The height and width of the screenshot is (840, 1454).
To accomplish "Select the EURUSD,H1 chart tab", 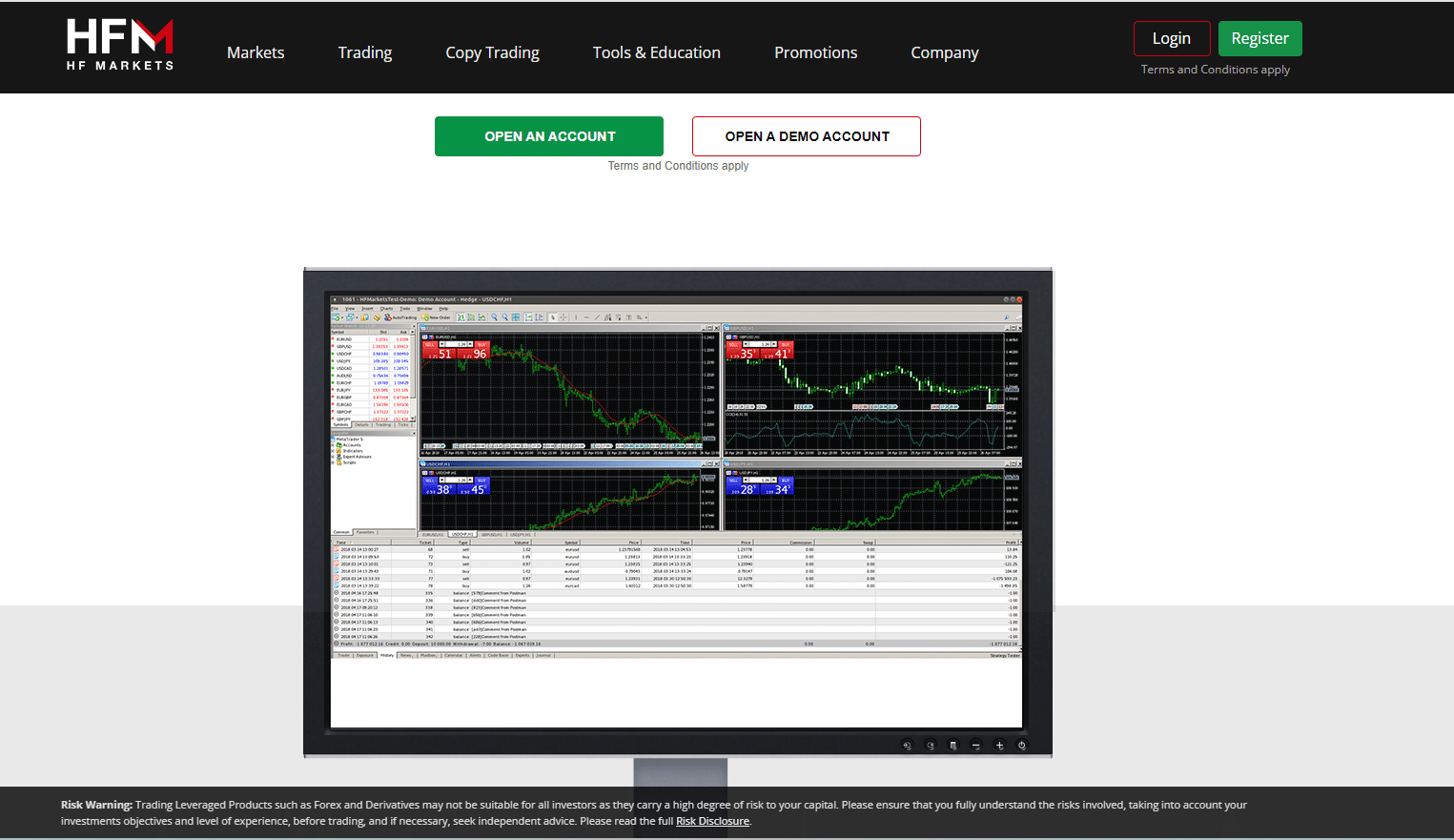I will click(x=433, y=535).
